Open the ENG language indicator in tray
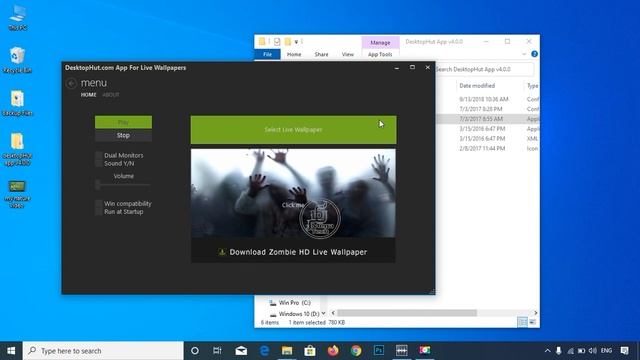Screen dimensions: 640x360 pyautogui.click(x=607, y=351)
